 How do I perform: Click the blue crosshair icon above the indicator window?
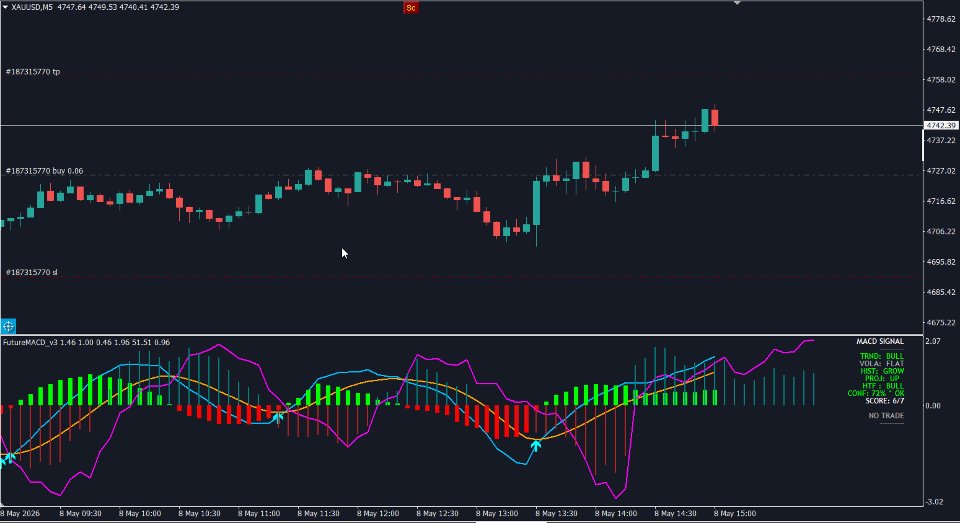coord(8,326)
